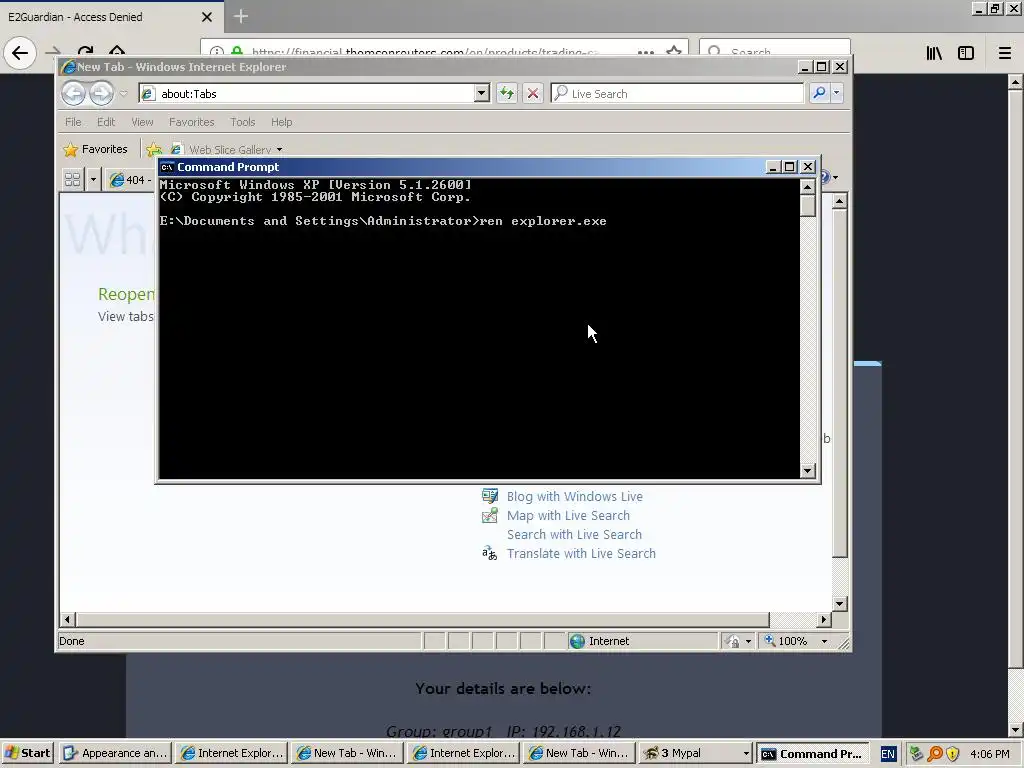The width and height of the screenshot is (1024, 768).
Task: Select the E2Guardian - Access Denied tab
Action: (111, 16)
